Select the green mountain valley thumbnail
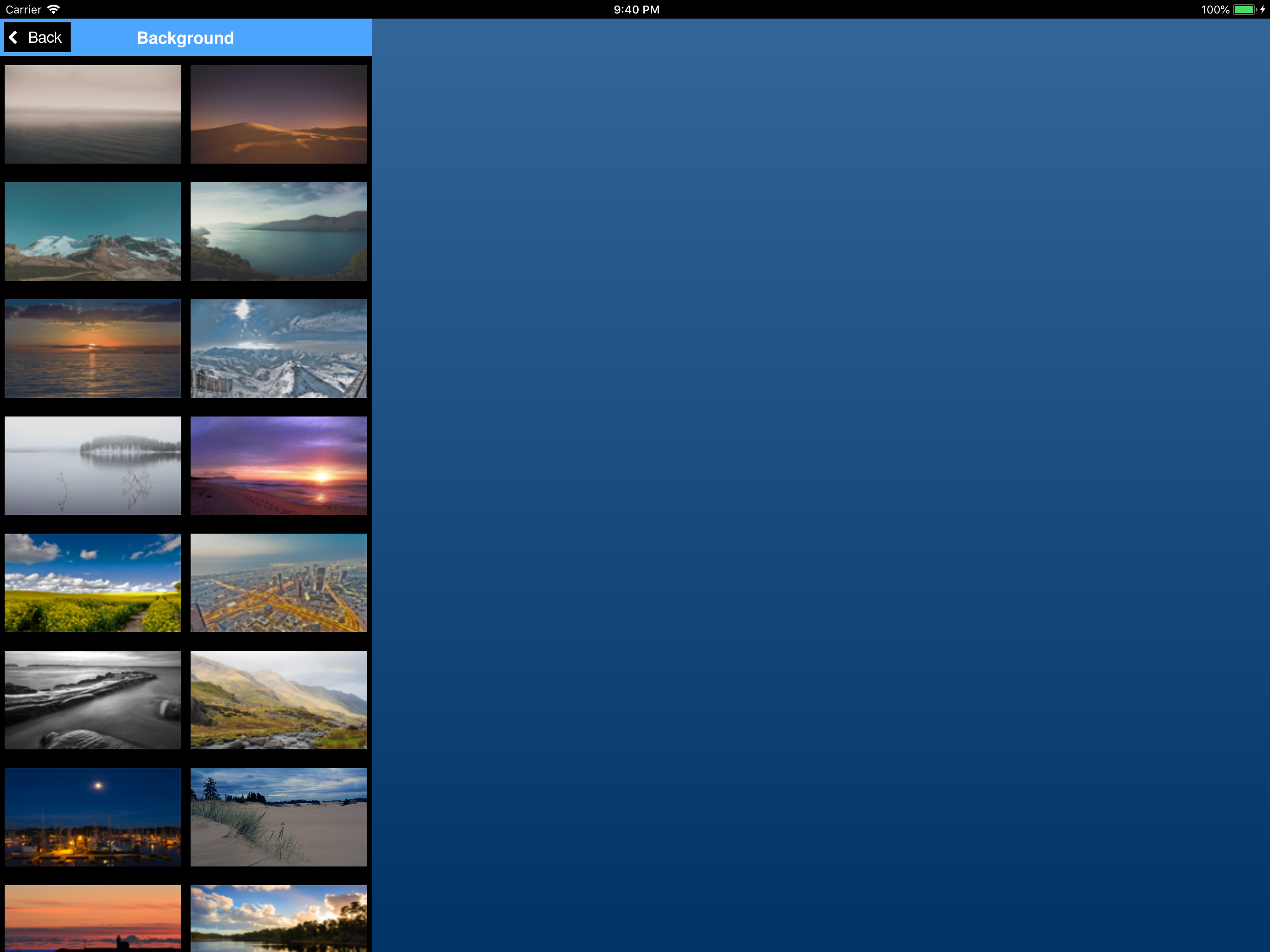This screenshot has width=1270, height=952. pos(278,700)
